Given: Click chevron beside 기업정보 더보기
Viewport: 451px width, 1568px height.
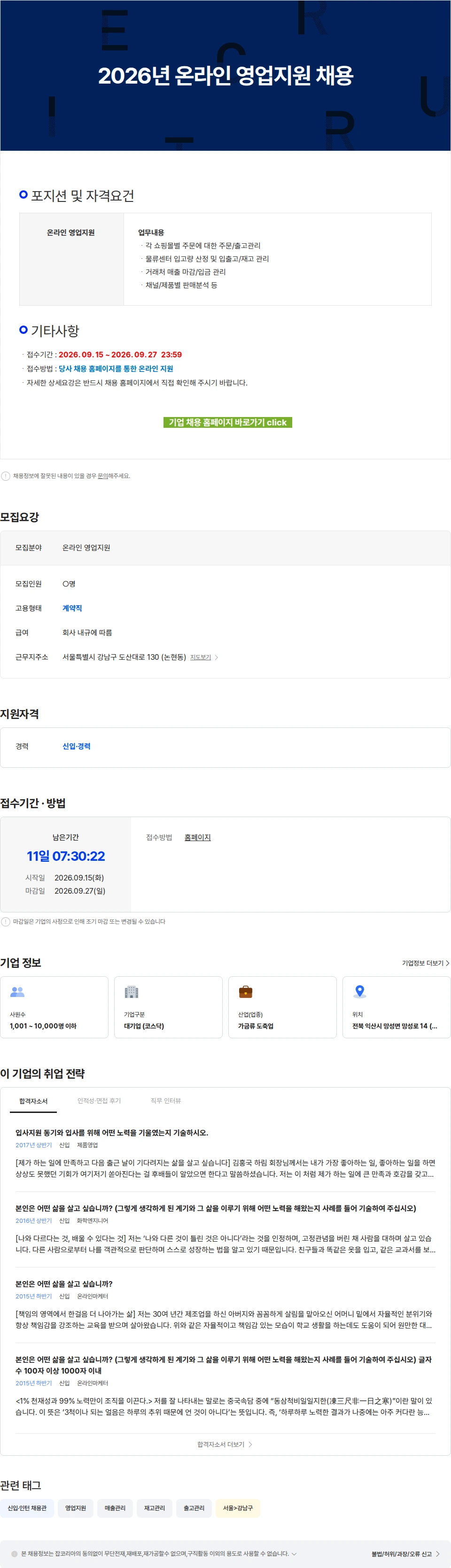Looking at the screenshot, I should pos(447,963).
